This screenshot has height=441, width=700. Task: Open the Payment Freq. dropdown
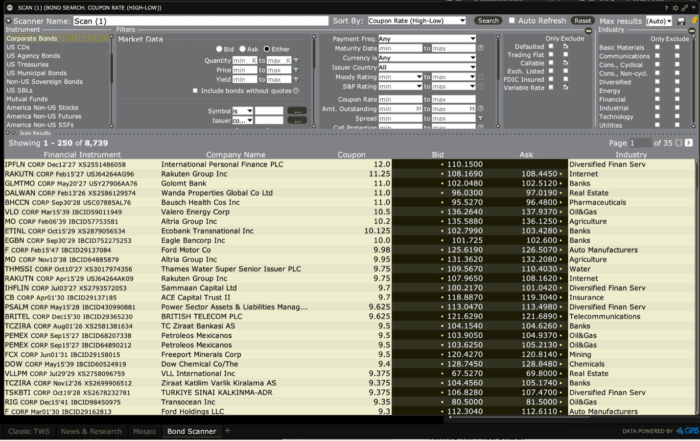[x=427, y=39]
